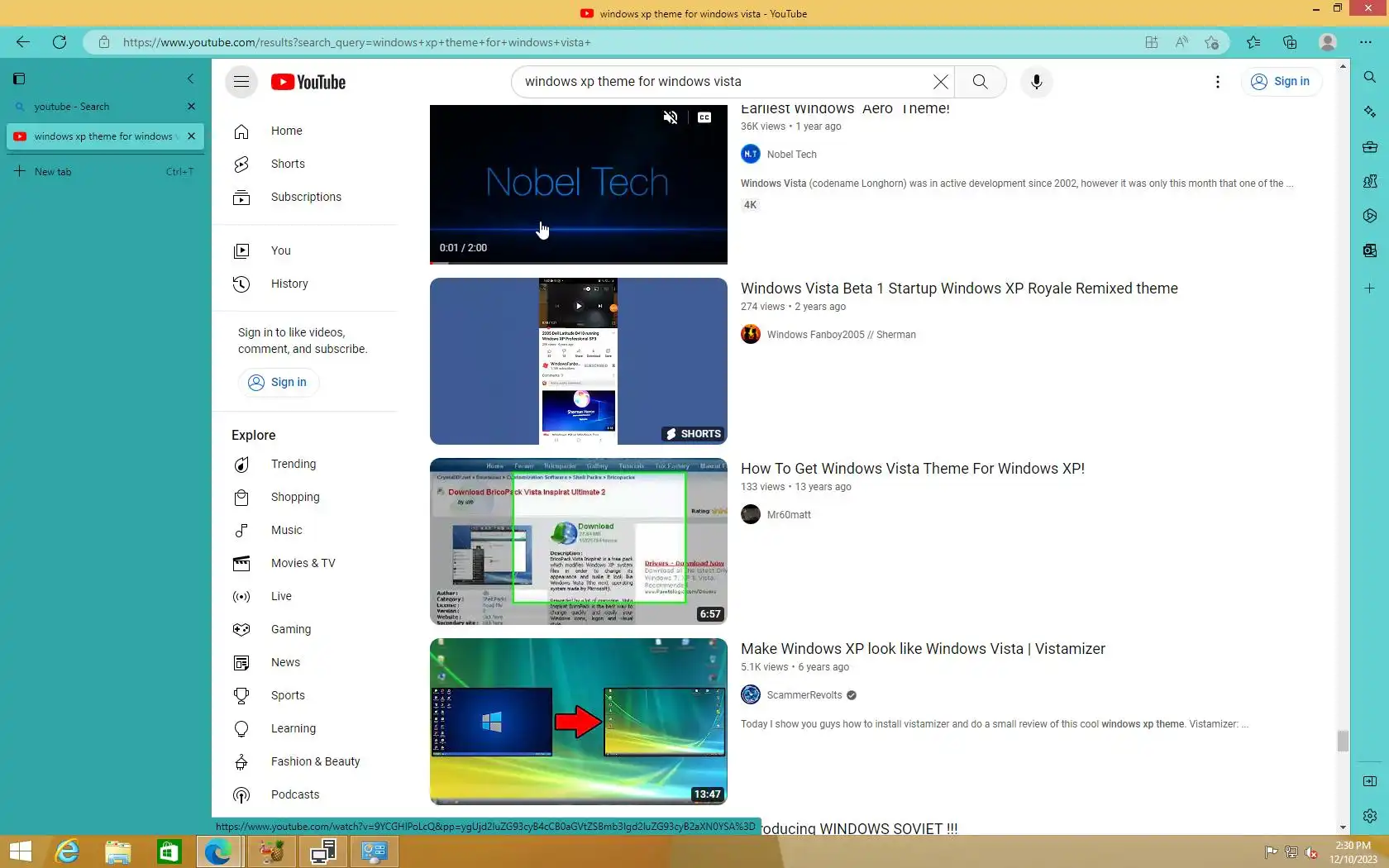
Task: Open the Gaming controller entry
Action: coord(304,629)
